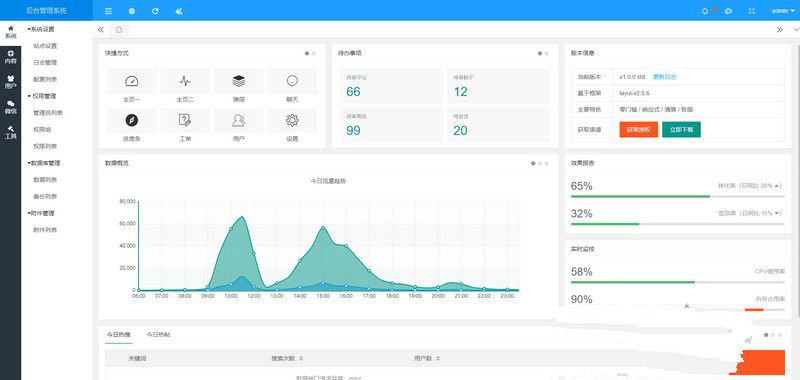800x380 pixels.
Task: Open notifications bell icon
Action: tap(705, 11)
